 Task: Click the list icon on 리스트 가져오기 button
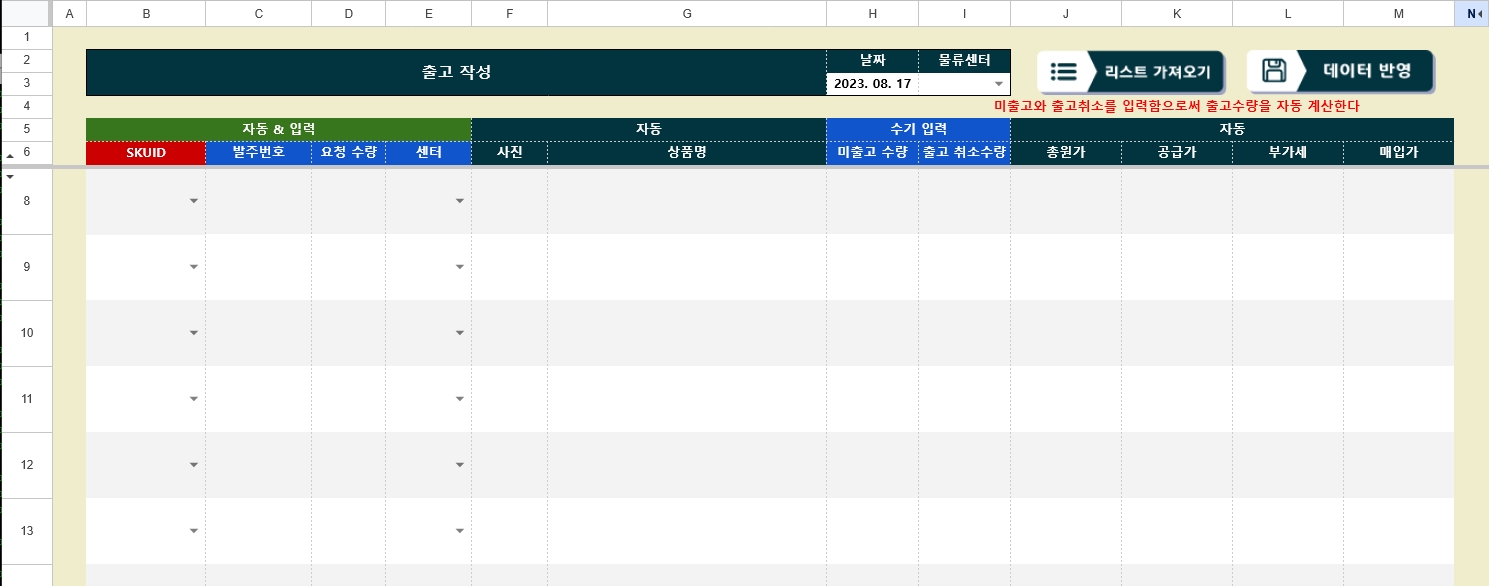(1063, 70)
